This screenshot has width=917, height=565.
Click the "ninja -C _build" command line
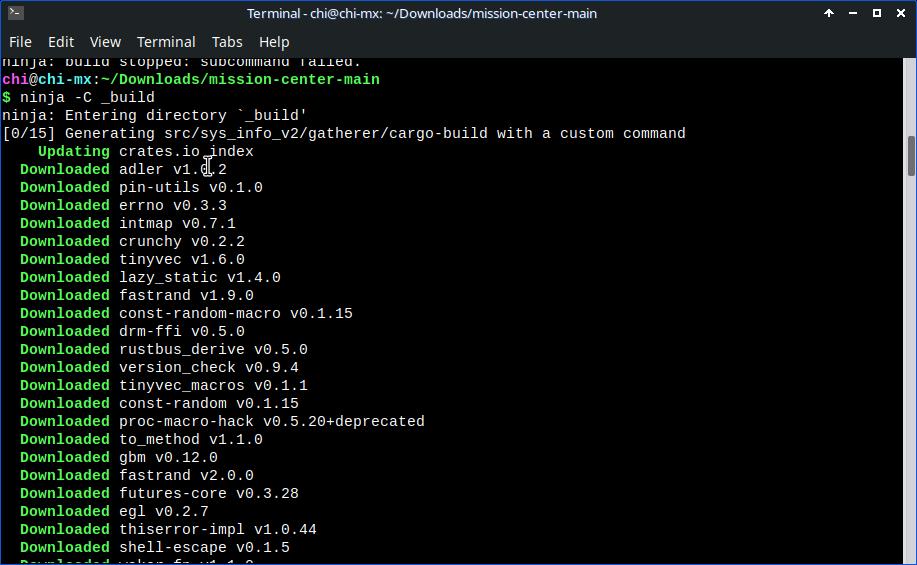click(87, 97)
